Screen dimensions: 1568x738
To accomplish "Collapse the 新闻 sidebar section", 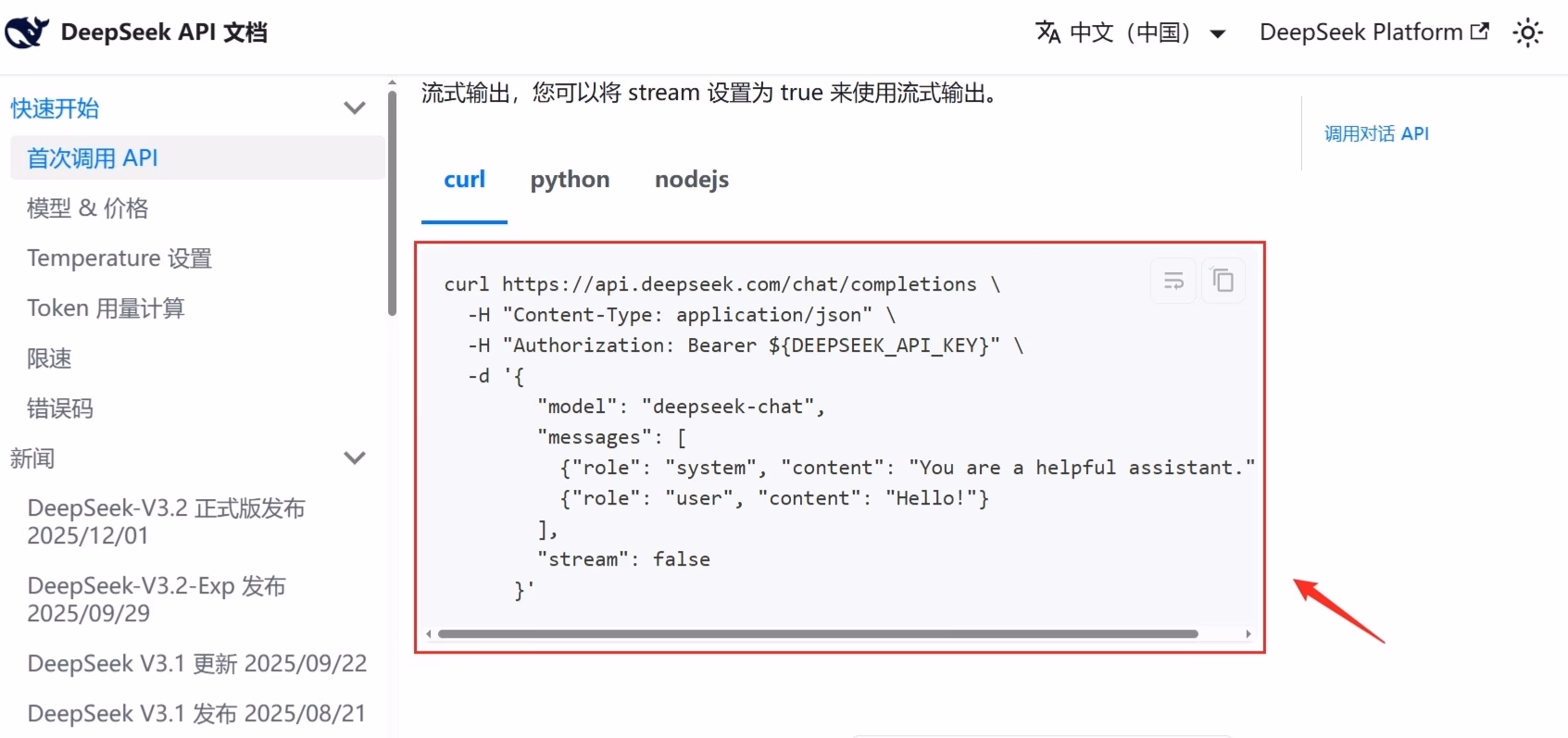I will (x=355, y=457).
